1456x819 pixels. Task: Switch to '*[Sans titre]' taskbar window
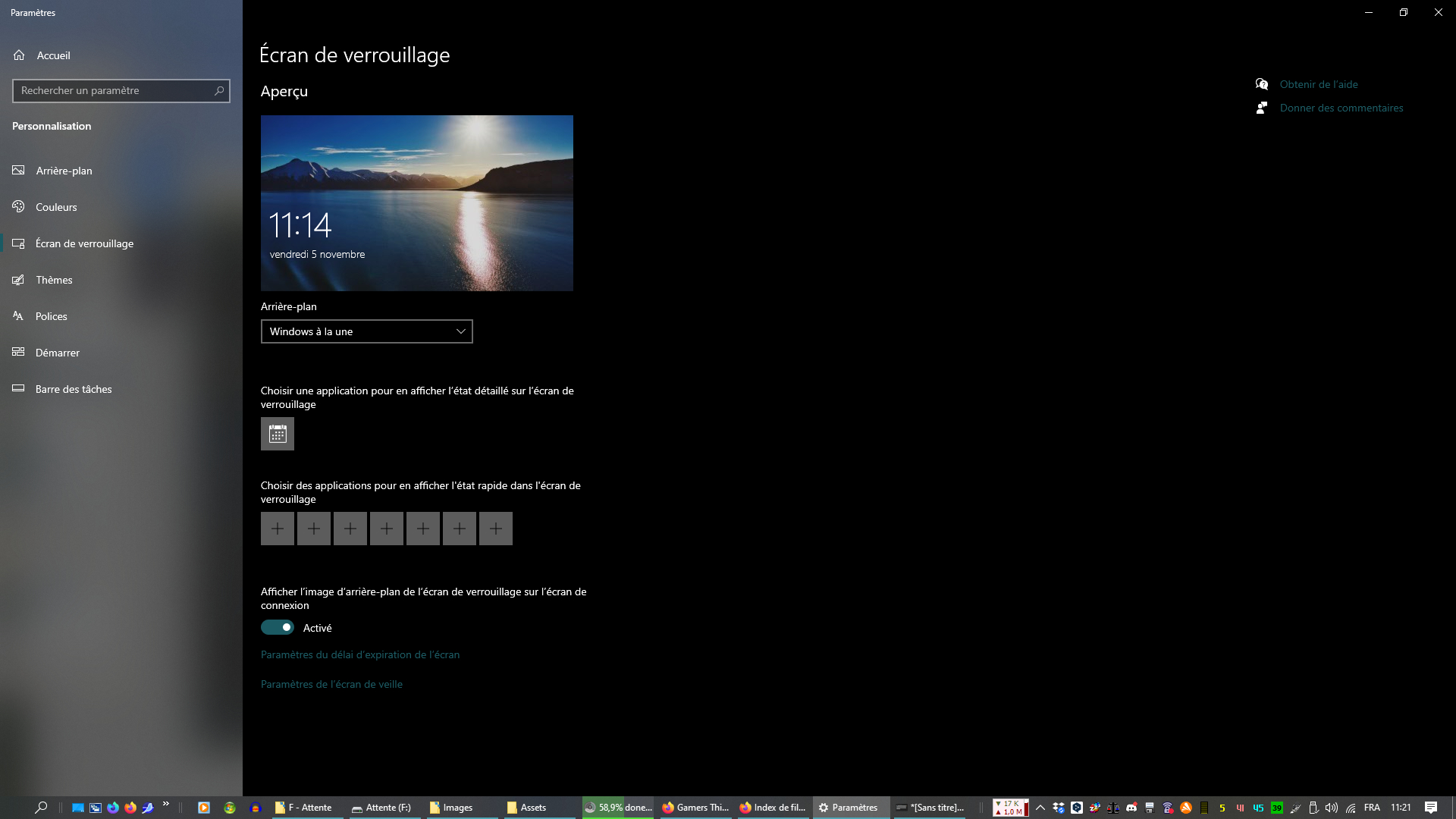[x=930, y=808]
